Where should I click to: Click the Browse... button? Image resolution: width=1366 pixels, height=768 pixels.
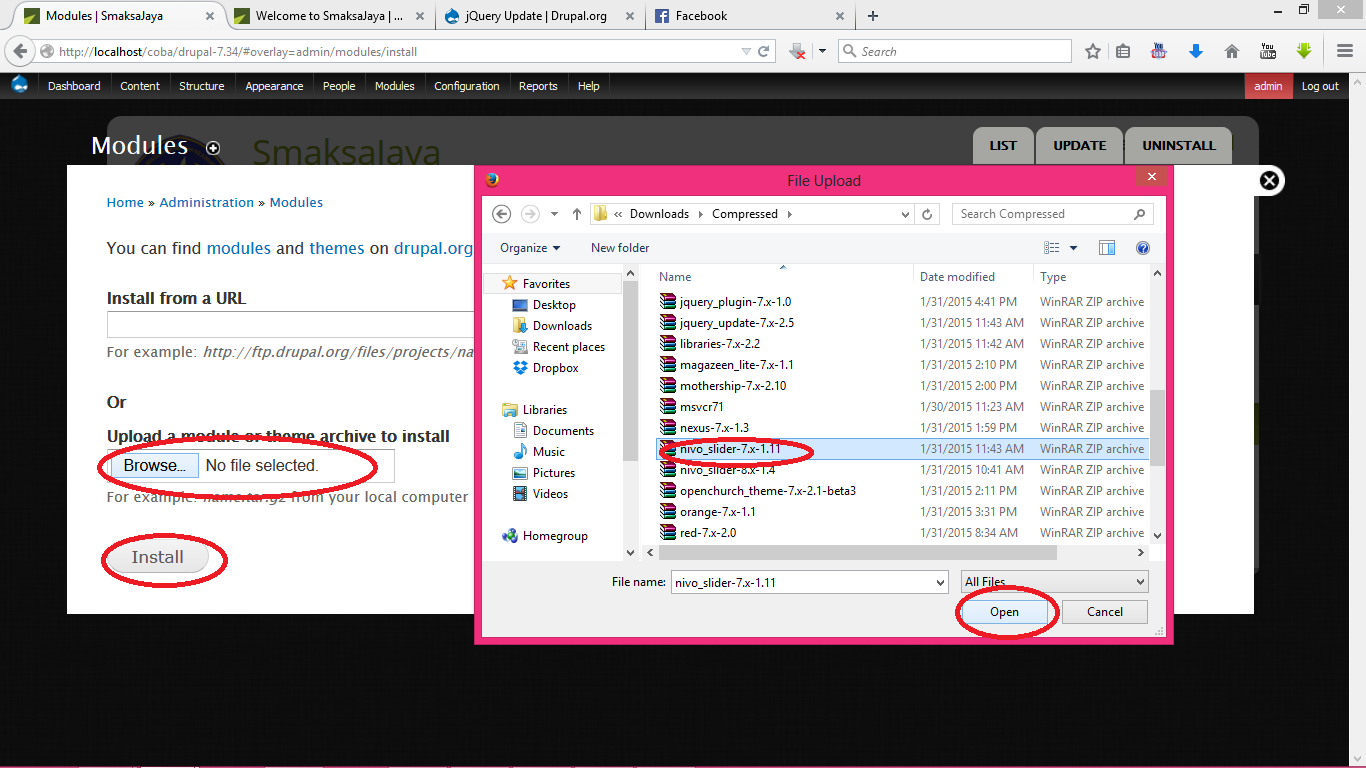pyautogui.click(x=154, y=466)
